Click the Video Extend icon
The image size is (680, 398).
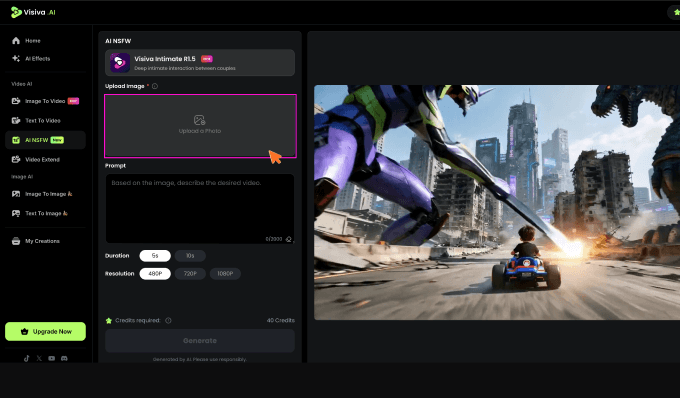coord(16,160)
